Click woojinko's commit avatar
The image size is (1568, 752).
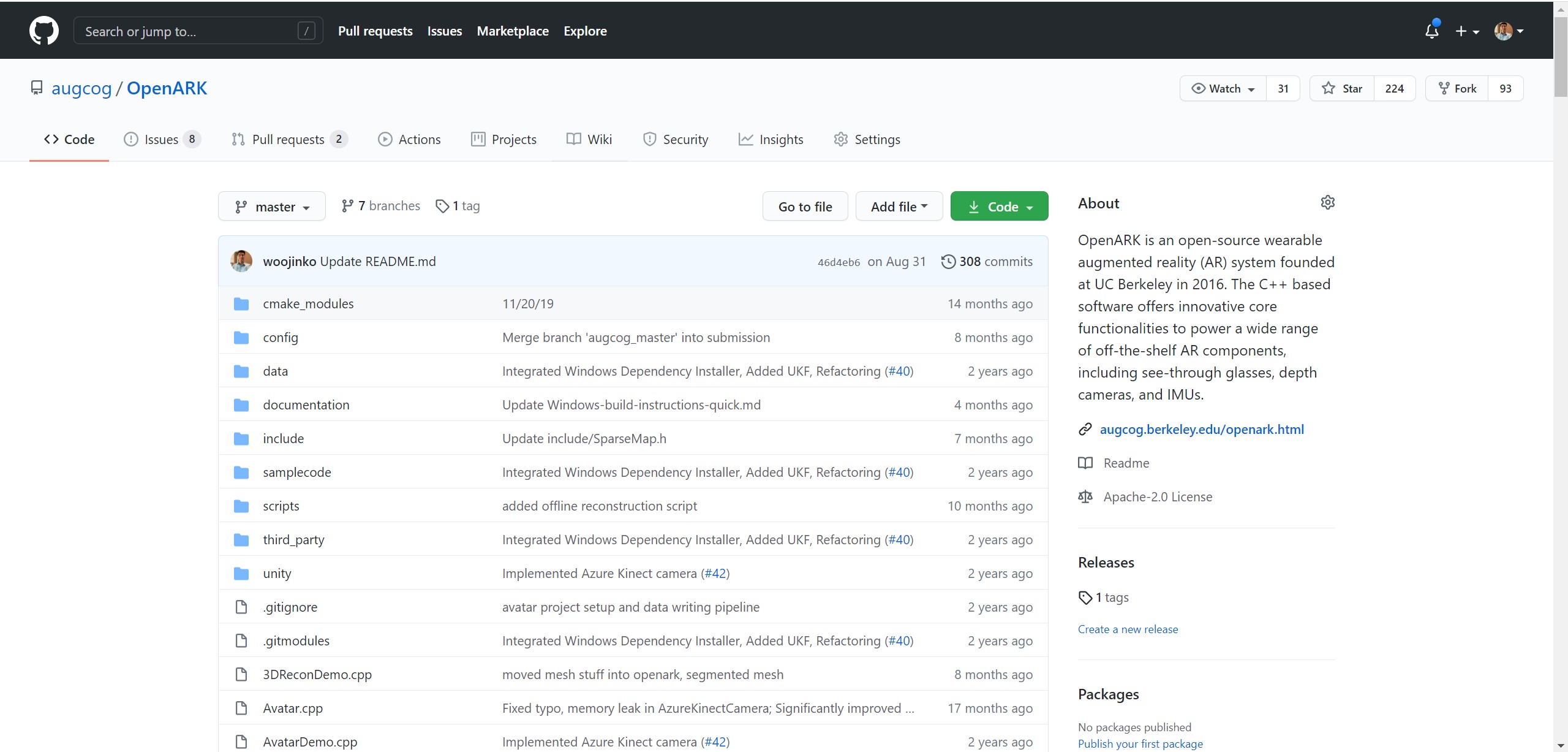click(241, 261)
